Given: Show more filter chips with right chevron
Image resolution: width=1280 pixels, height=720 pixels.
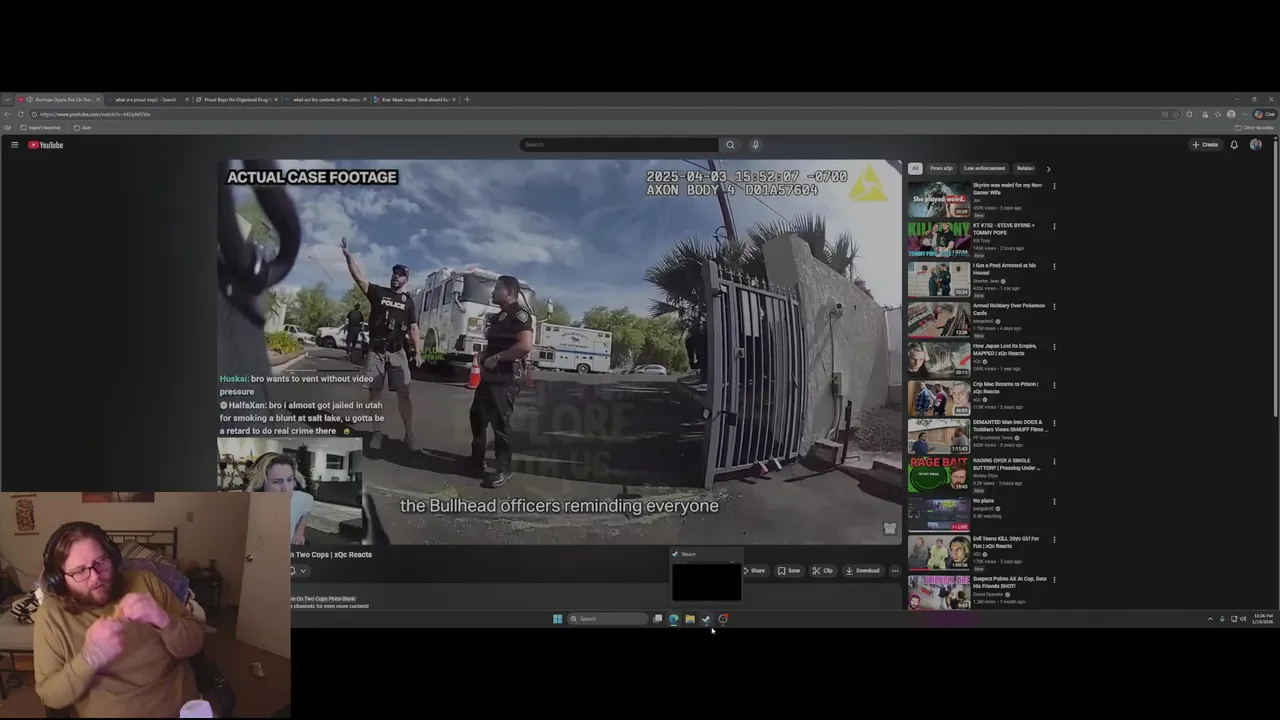Looking at the screenshot, I should click(x=1048, y=169).
